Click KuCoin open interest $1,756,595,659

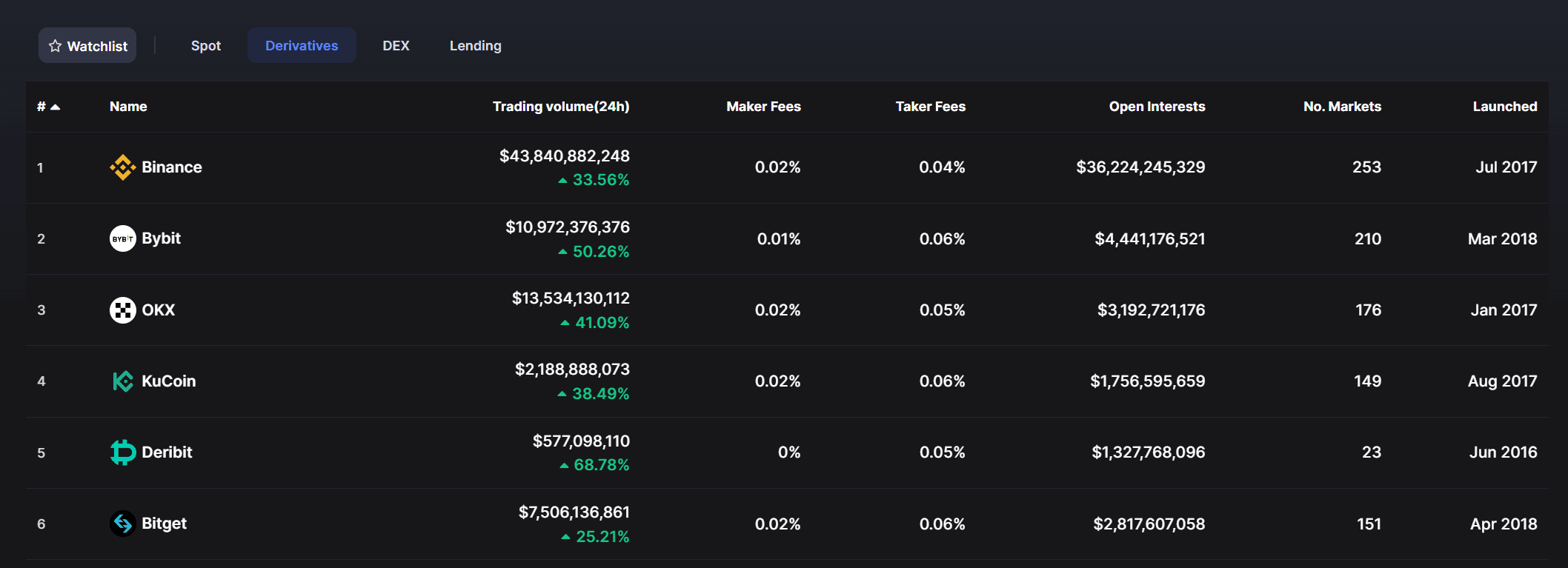pos(1148,381)
